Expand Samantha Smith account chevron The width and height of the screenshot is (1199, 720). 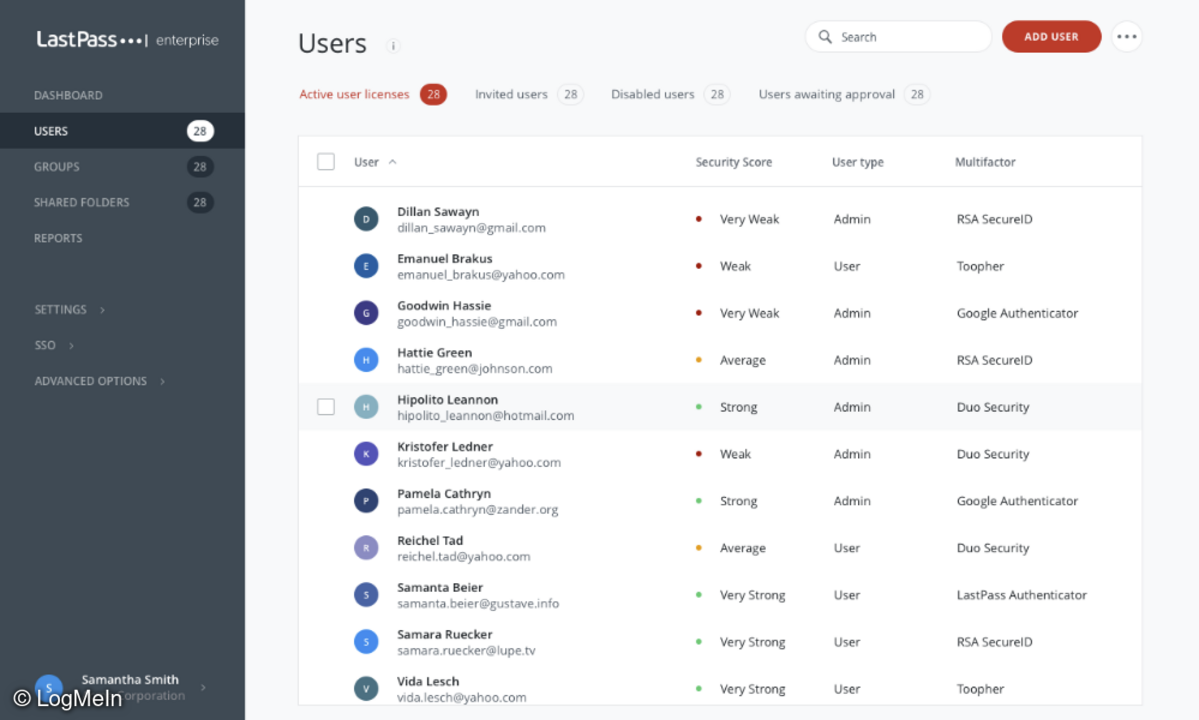203,687
